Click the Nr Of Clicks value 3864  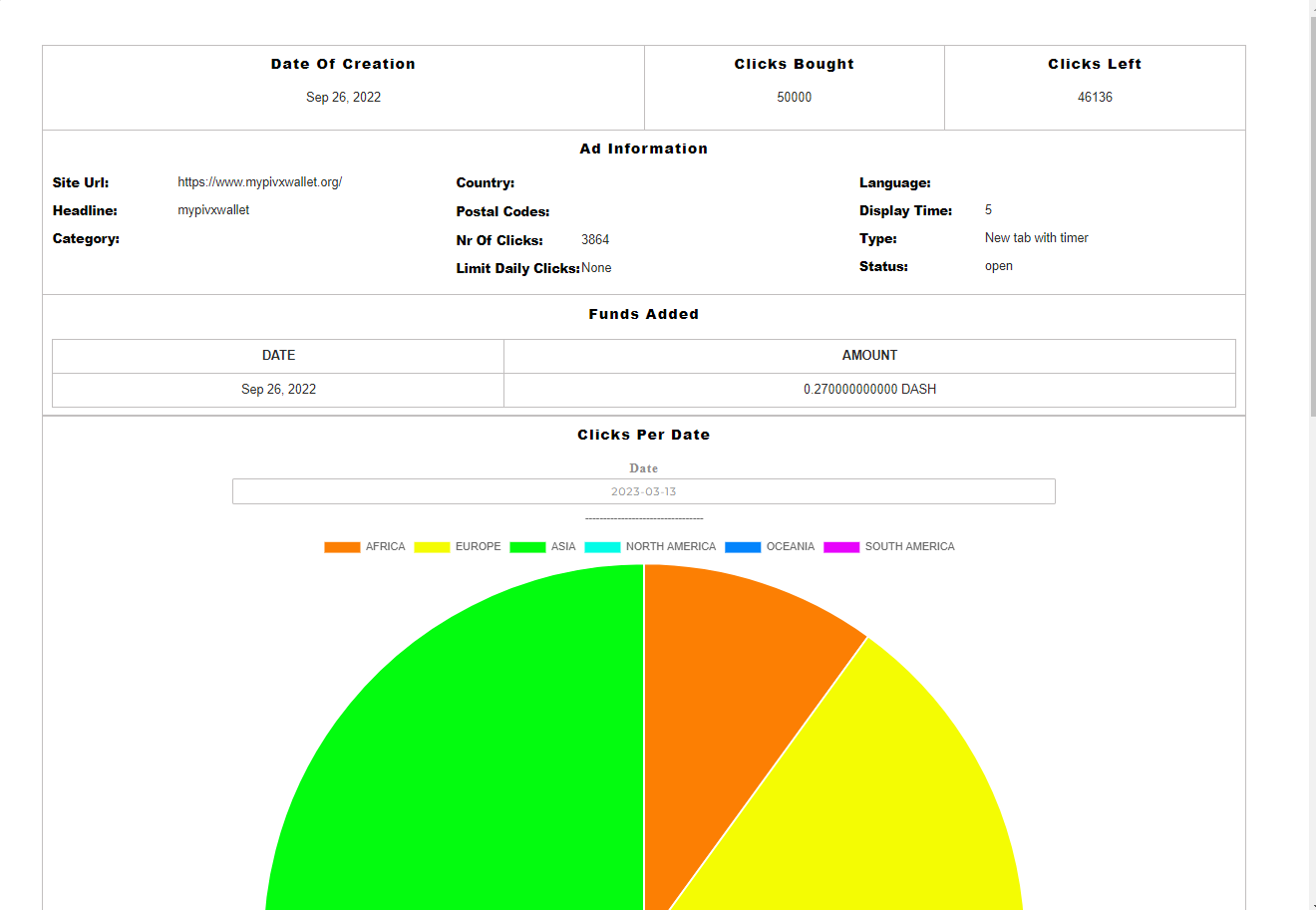[x=595, y=240]
